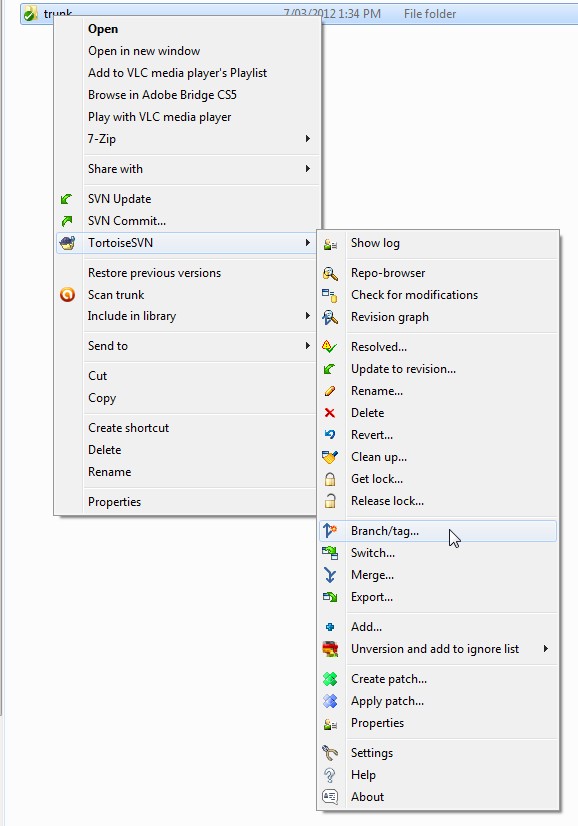Click the red X Delete icon
The height and width of the screenshot is (826, 578).
click(330, 413)
